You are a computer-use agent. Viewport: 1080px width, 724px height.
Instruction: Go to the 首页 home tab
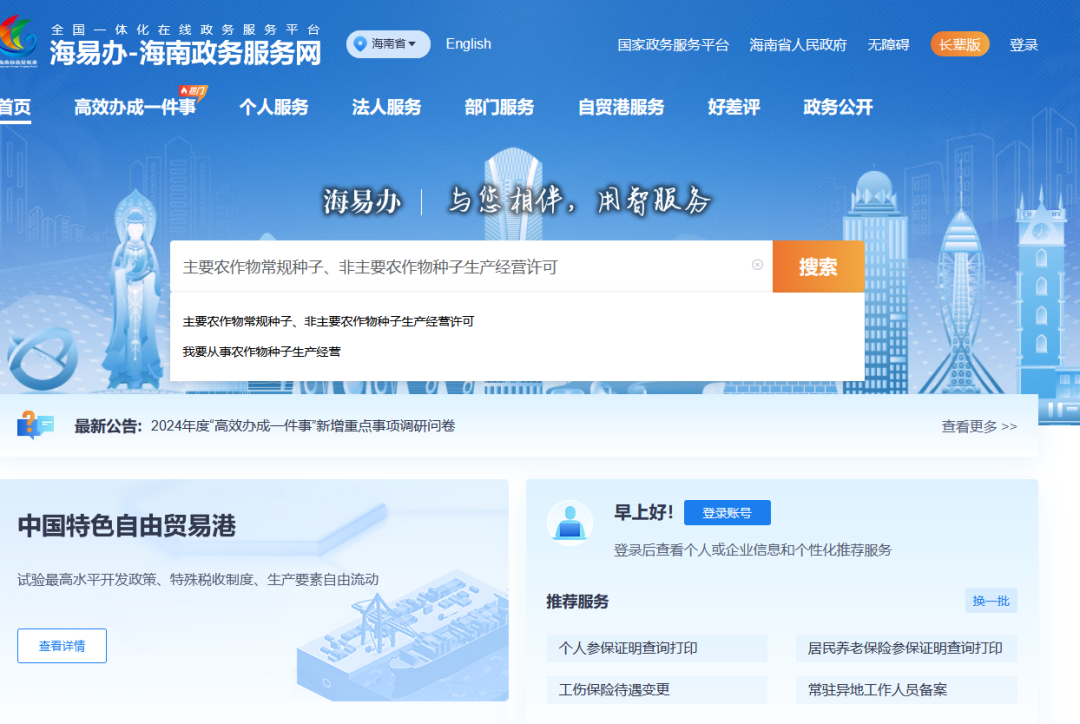[15, 107]
